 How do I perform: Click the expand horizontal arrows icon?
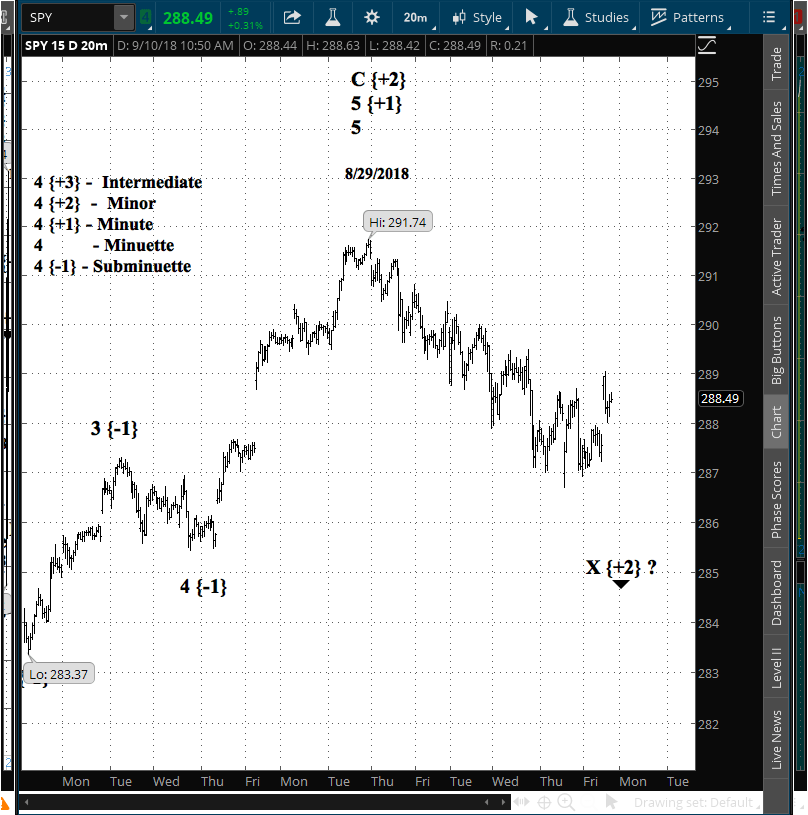pos(521,802)
